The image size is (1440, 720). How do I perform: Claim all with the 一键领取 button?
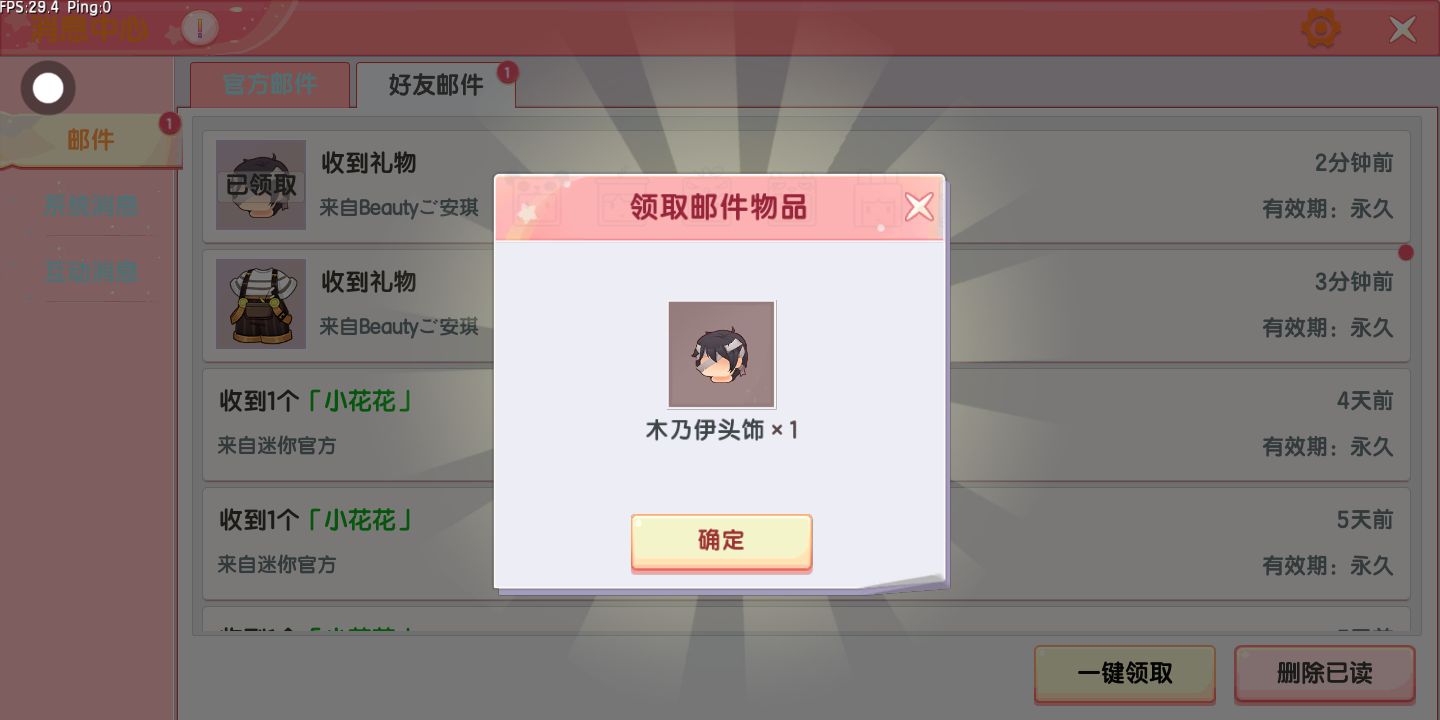[1125, 674]
